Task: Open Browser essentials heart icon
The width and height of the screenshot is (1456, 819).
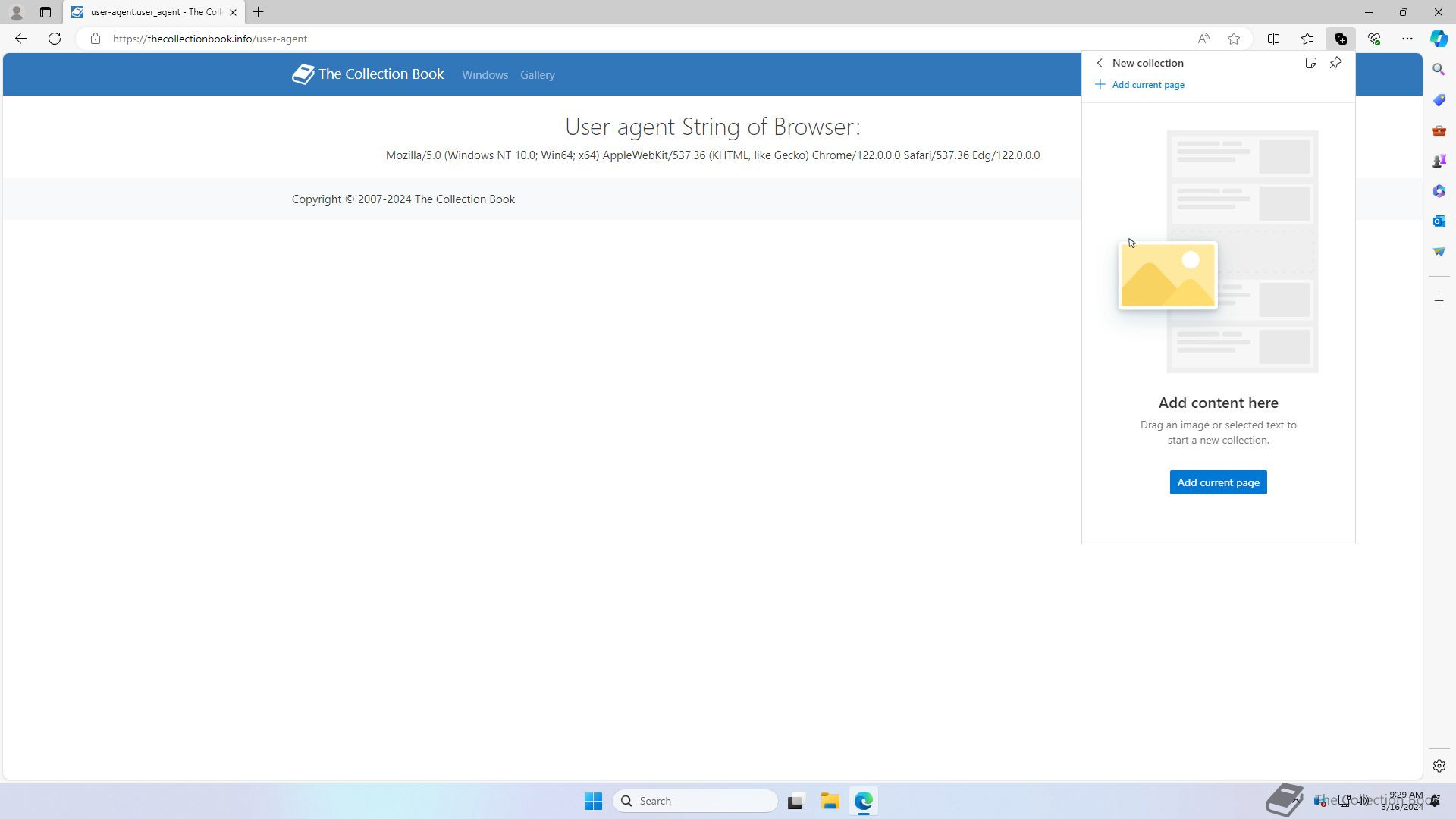Action: [x=1373, y=39]
